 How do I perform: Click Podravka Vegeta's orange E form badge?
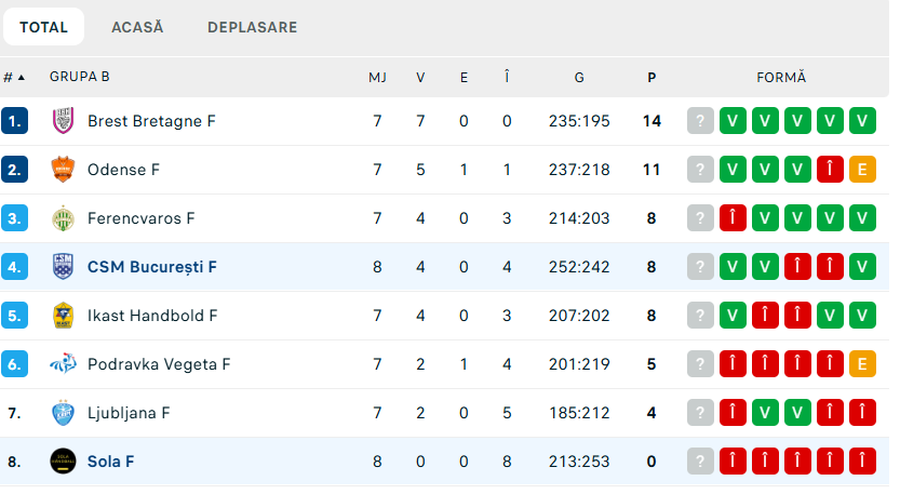(862, 364)
